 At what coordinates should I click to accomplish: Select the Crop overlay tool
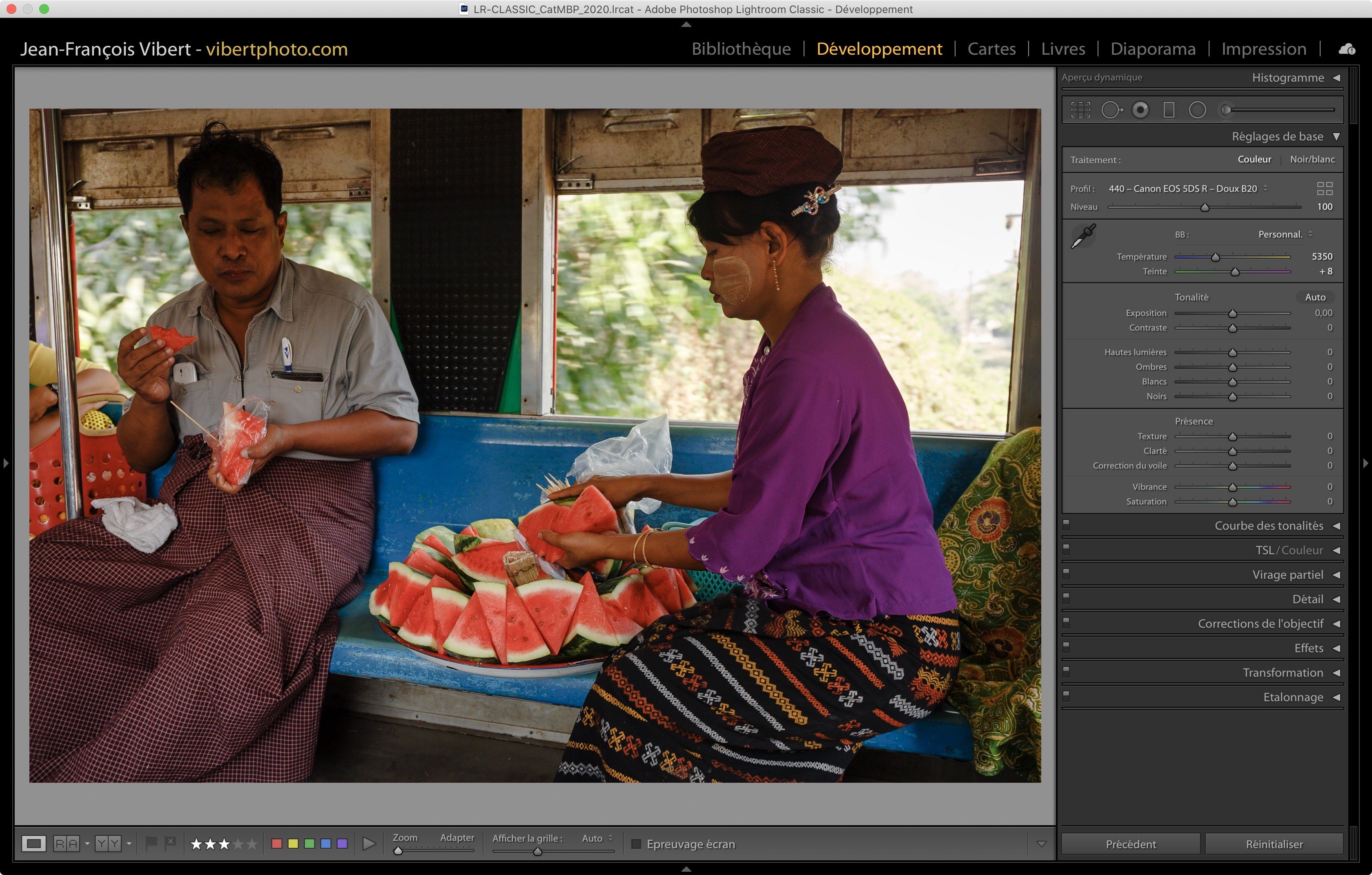tap(1080, 110)
